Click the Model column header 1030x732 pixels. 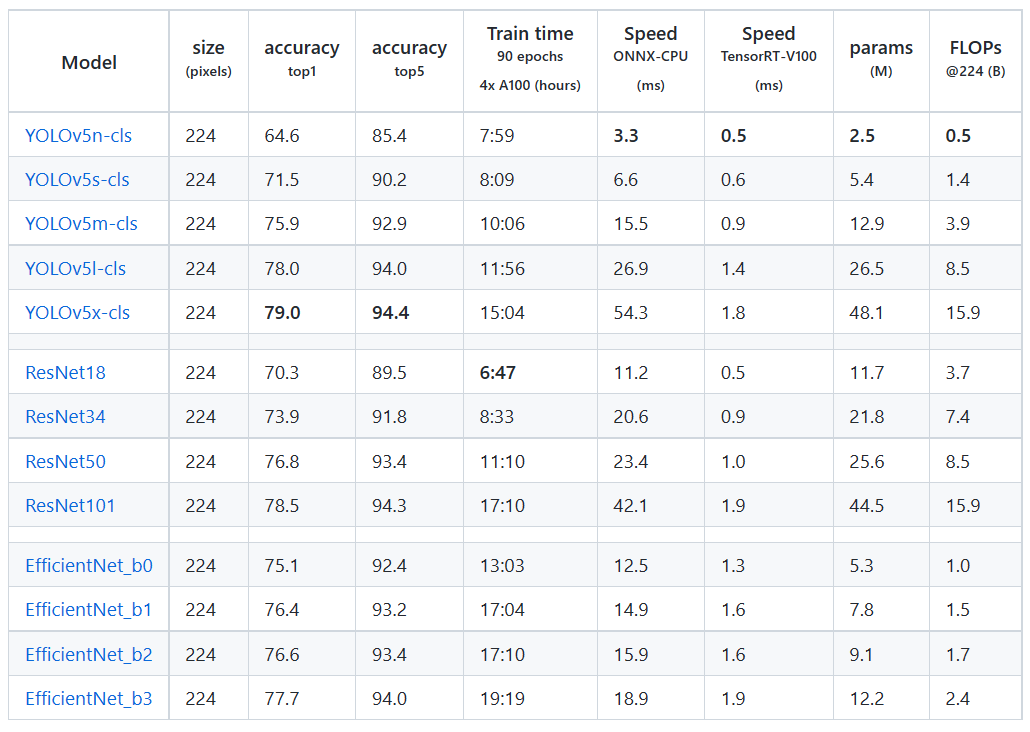pyautogui.click(x=89, y=62)
